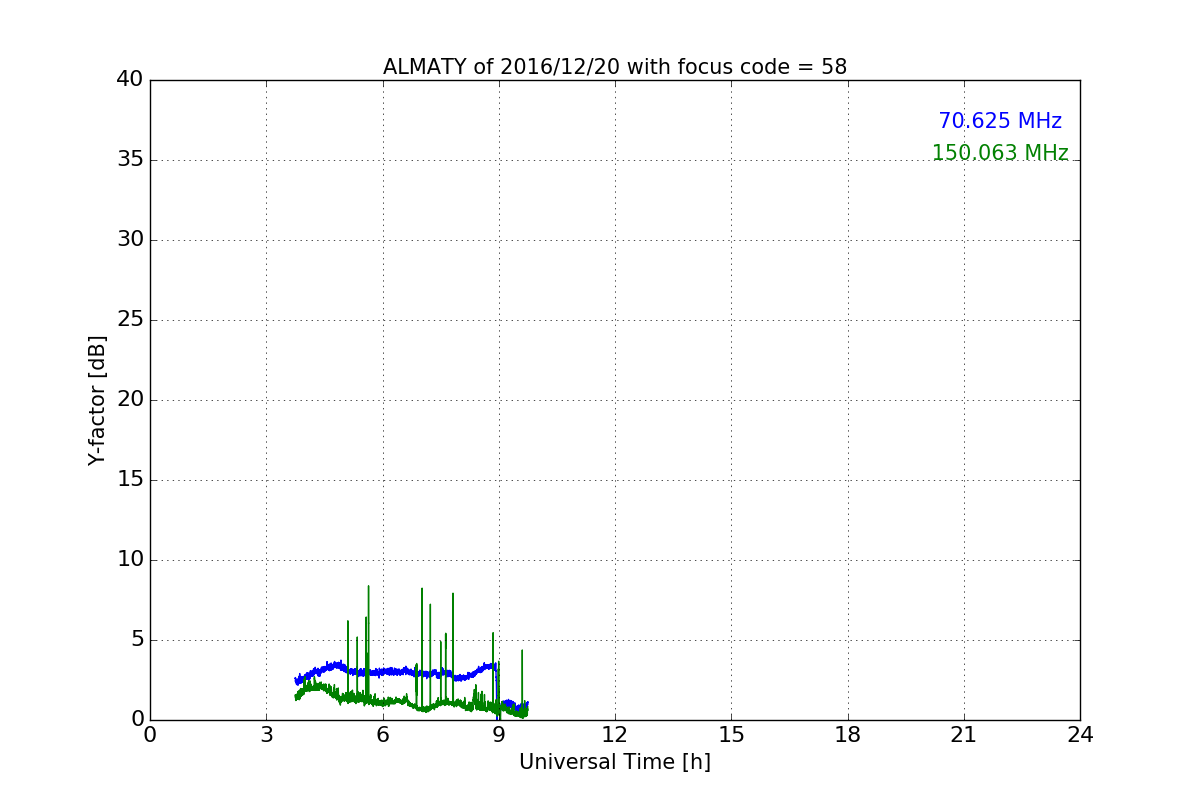
Task: Click the y-axis tick label '10'
Action: click(x=130, y=560)
